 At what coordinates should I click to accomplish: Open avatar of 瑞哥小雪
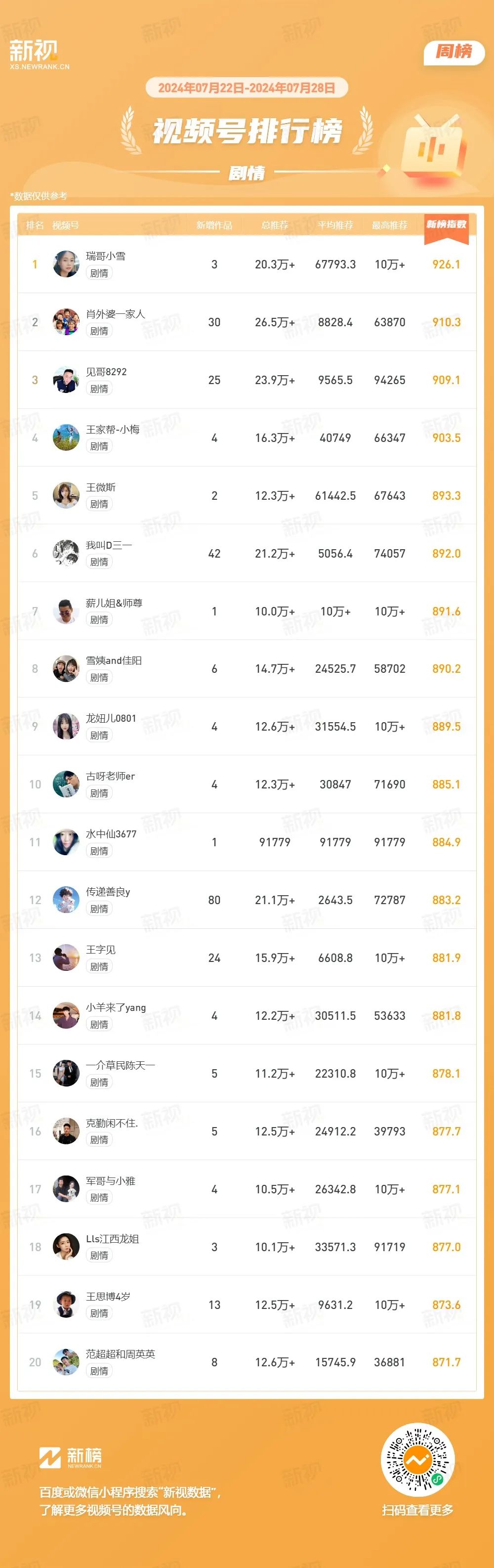tap(66, 263)
